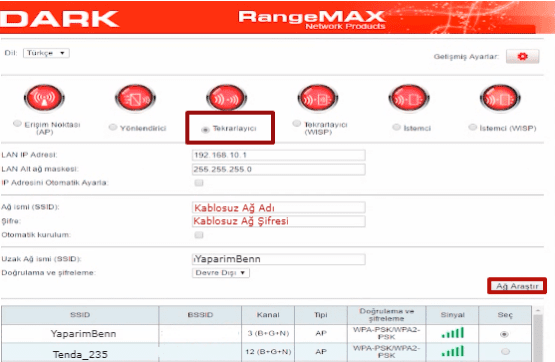Click the Tekrarlayıcı (WISP) mode icon

coord(318,98)
